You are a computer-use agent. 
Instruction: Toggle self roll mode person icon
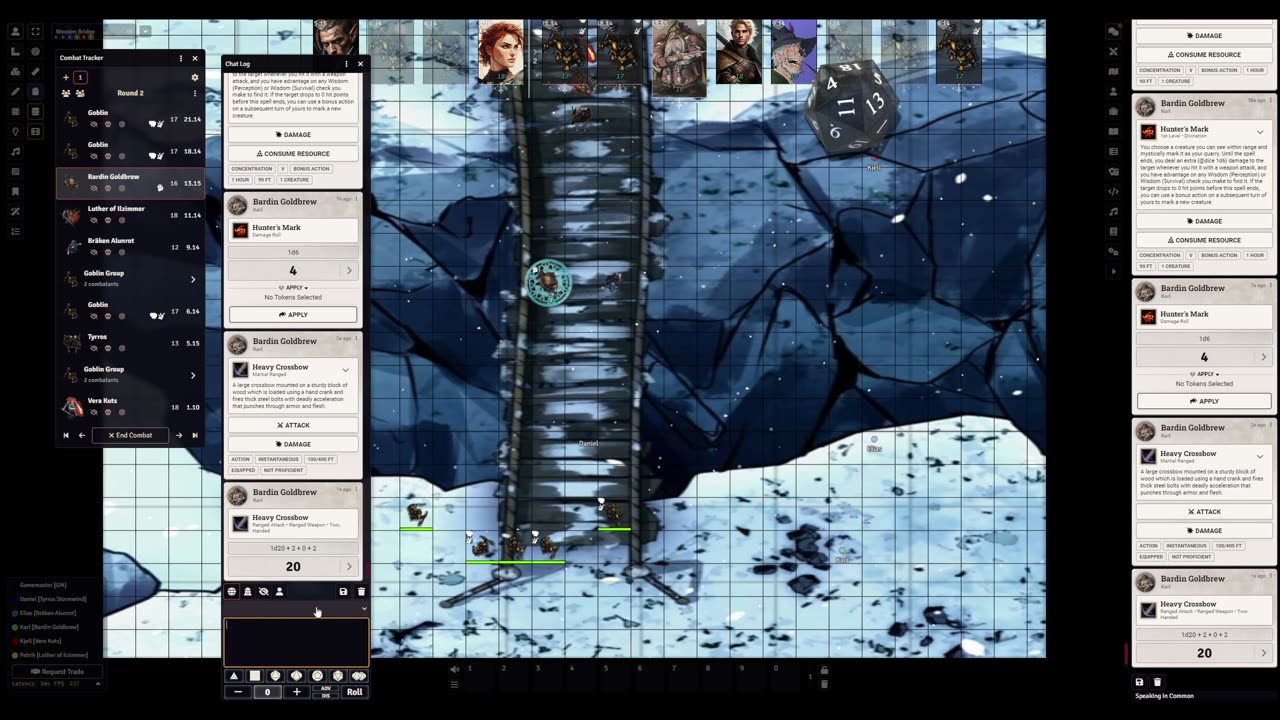pos(279,592)
